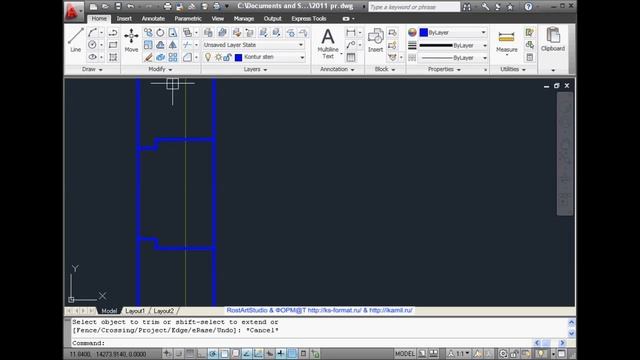Click the keyword or phrase search field
This screenshot has width=640, height=360.
tap(414, 7)
